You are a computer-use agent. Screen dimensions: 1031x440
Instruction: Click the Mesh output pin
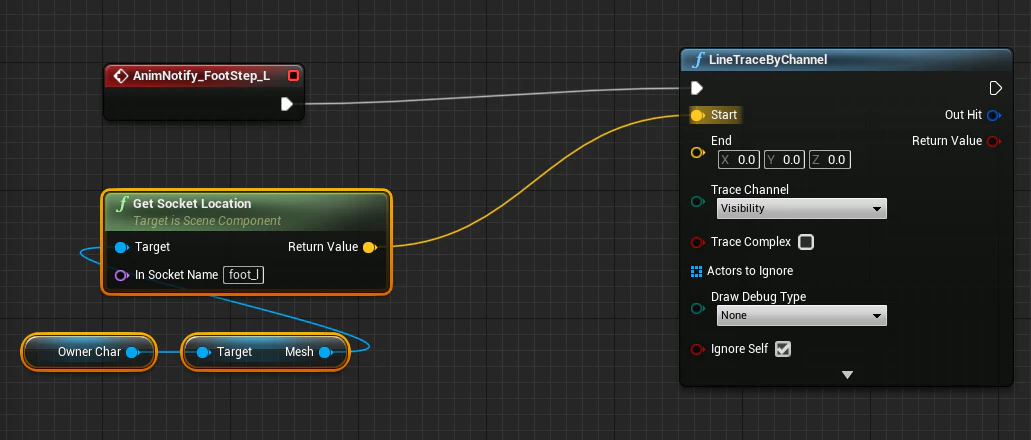tap(325, 353)
